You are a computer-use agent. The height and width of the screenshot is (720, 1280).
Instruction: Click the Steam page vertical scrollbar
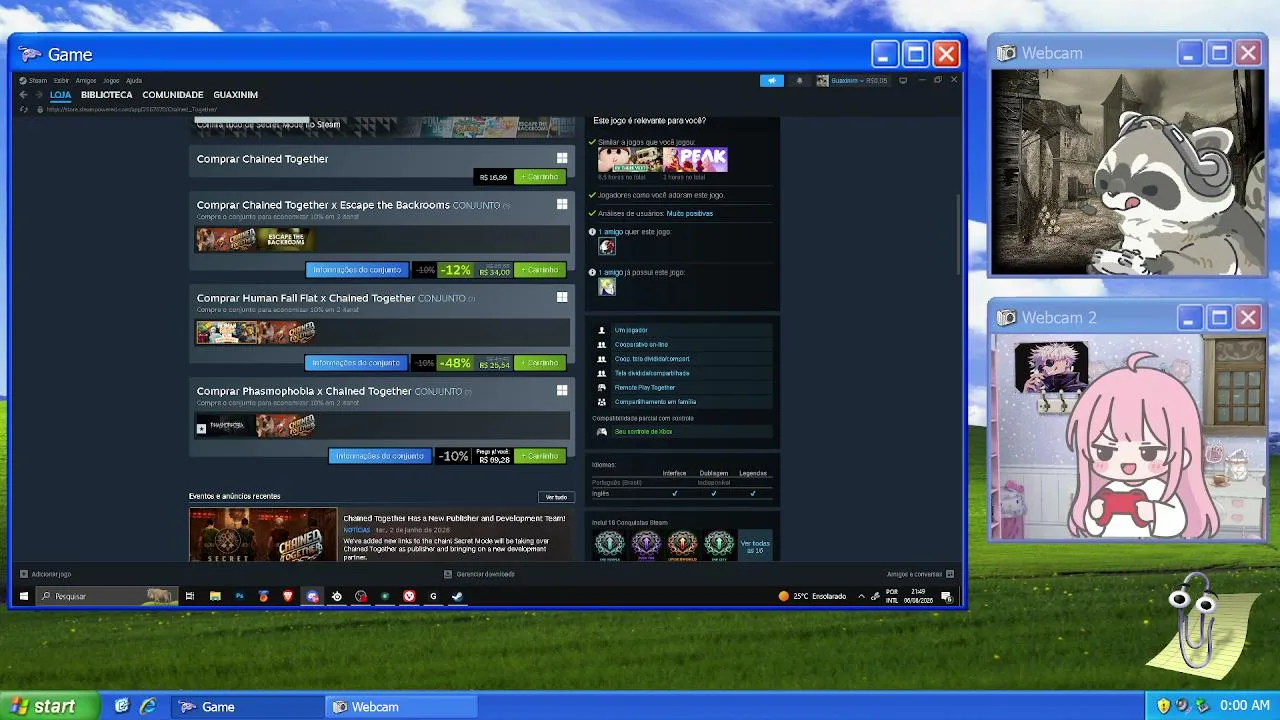tap(959, 235)
